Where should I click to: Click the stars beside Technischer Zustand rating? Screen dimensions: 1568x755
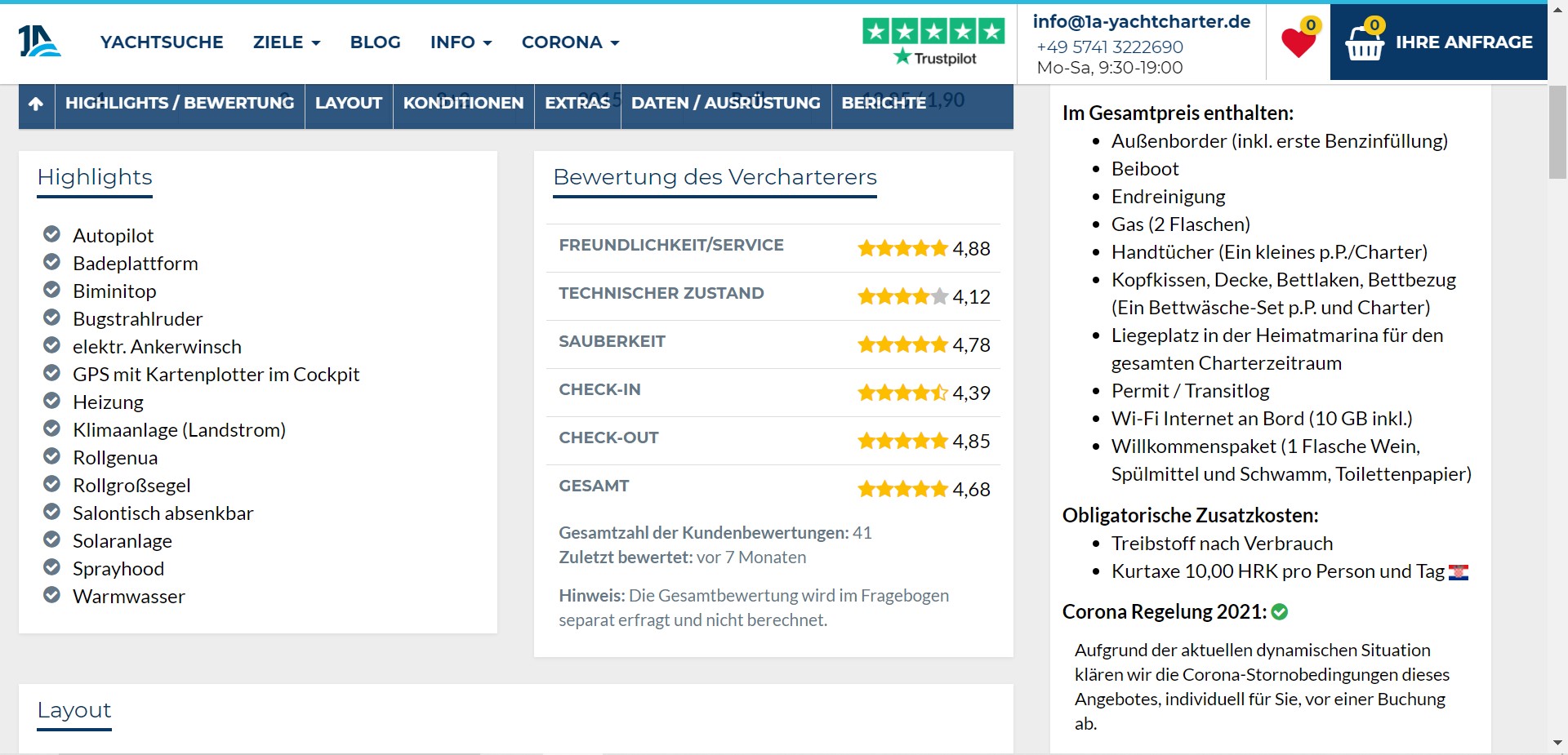[902, 296]
